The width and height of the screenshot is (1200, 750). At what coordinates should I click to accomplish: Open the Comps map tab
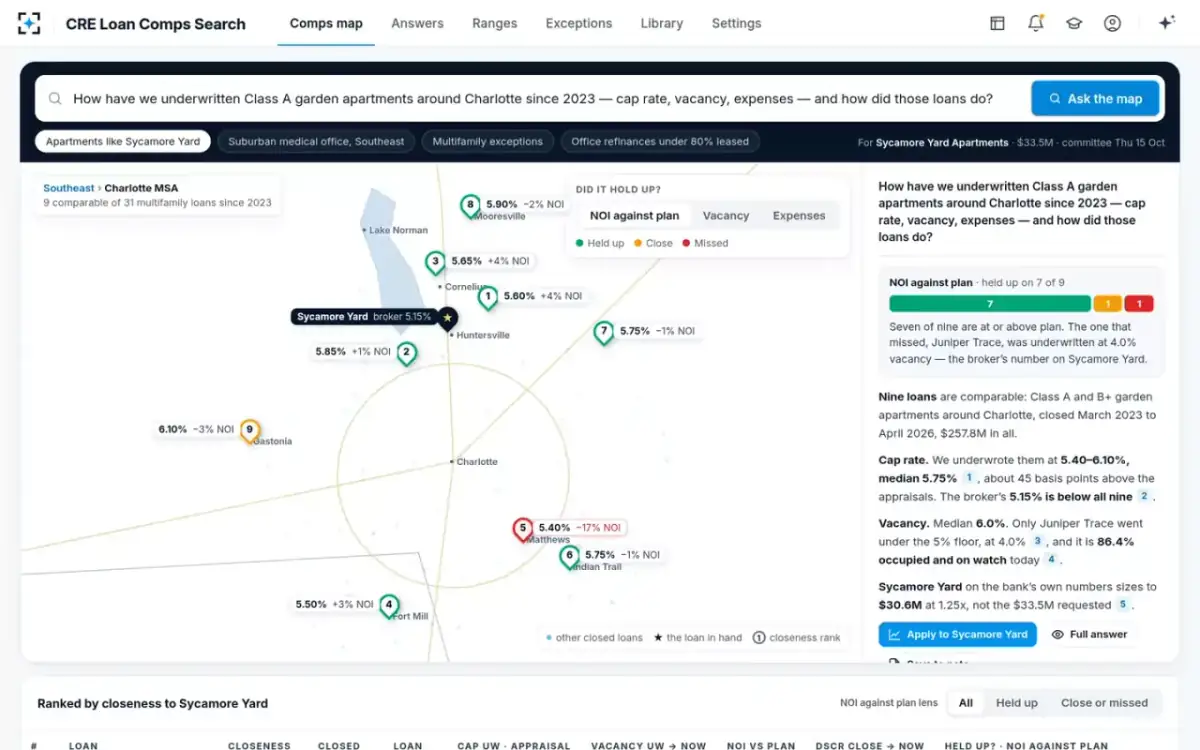(x=326, y=23)
